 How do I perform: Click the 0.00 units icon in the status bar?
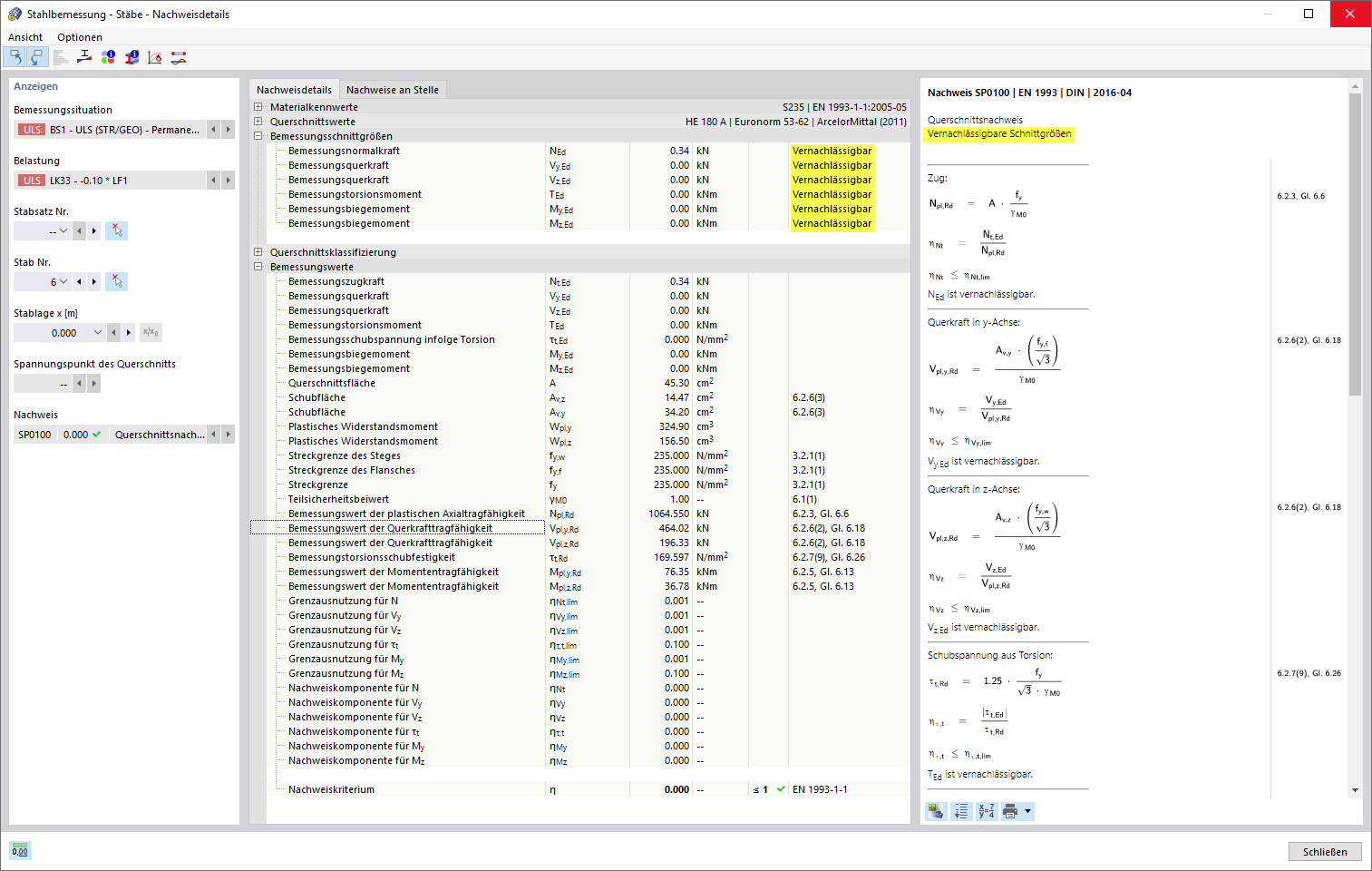click(x=20, y=851)
